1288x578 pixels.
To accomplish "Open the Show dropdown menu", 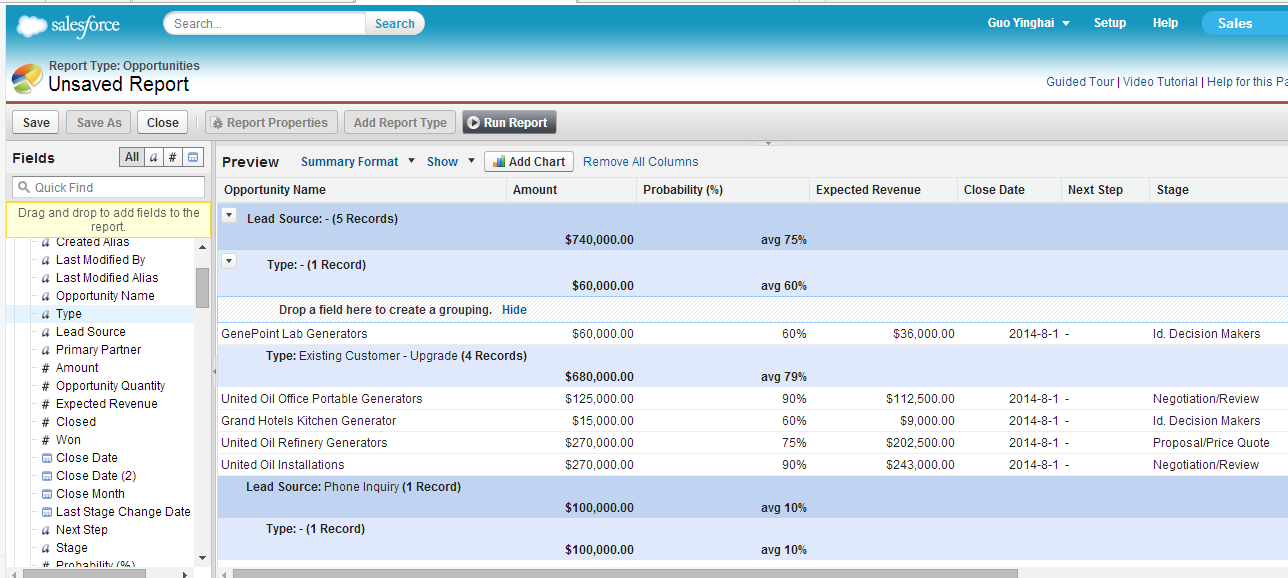I will coord(451,161).
